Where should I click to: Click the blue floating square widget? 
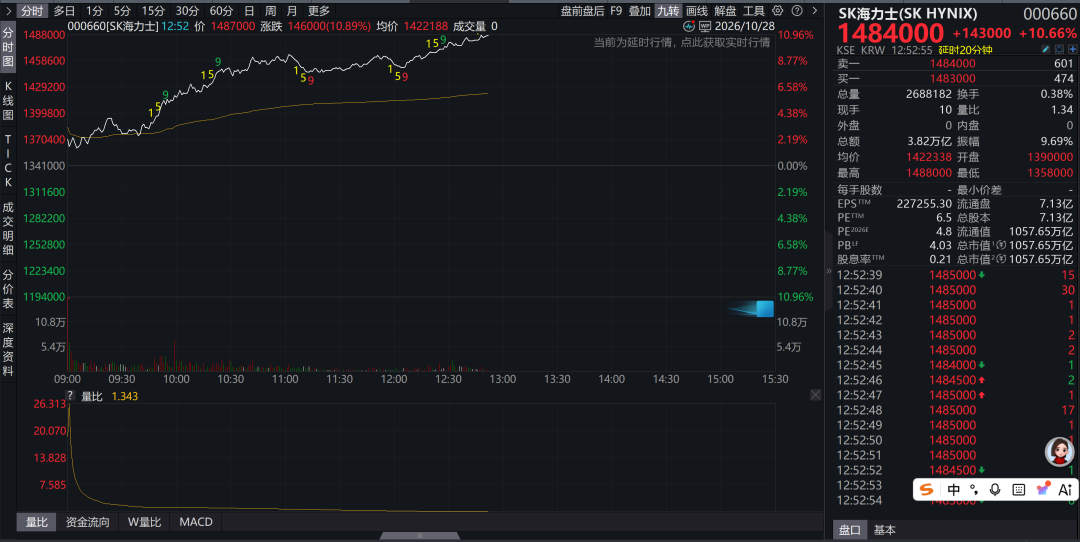765,308
